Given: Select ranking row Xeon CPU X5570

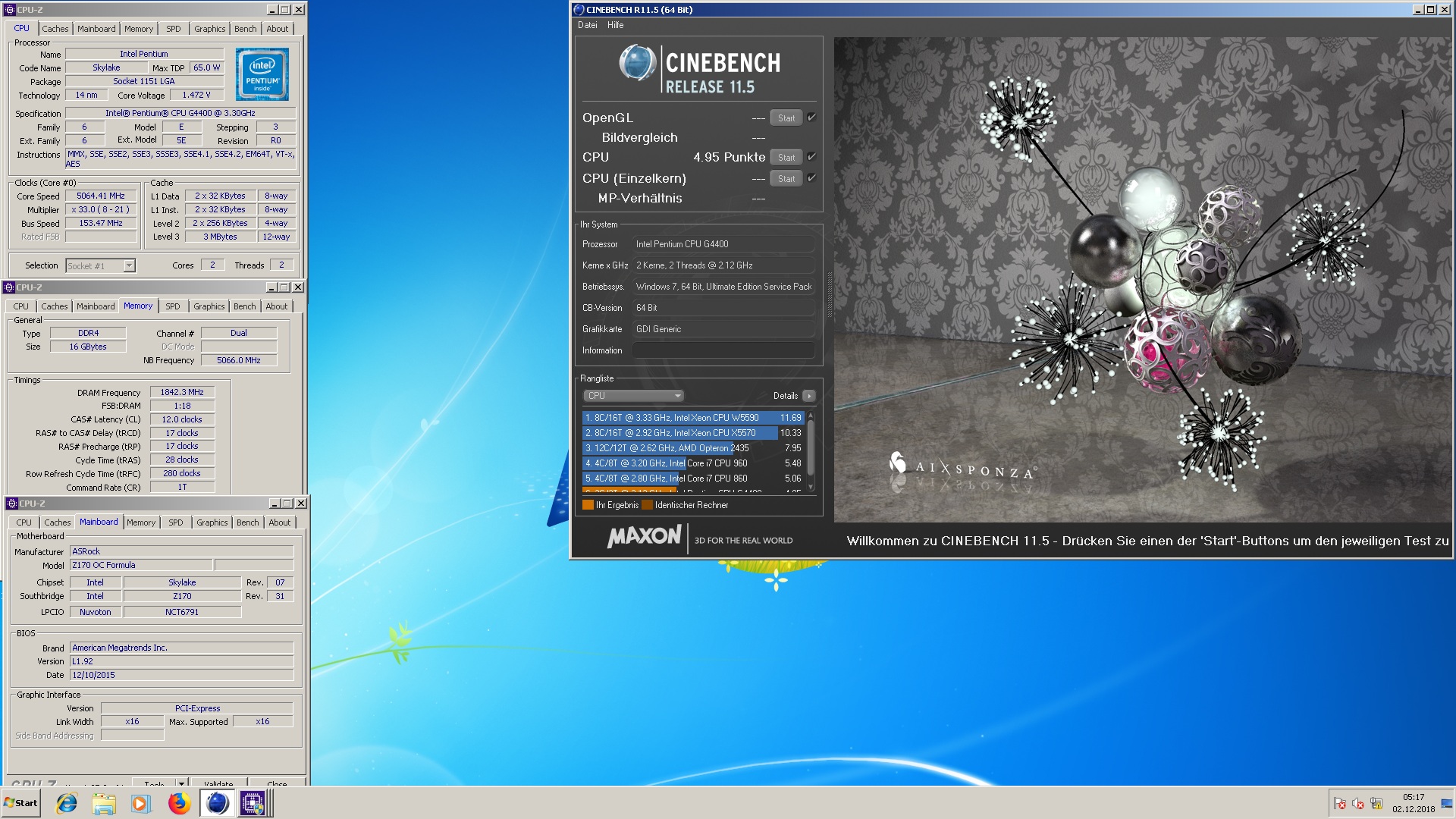Looking at the screenshot, I should [692, 433].
